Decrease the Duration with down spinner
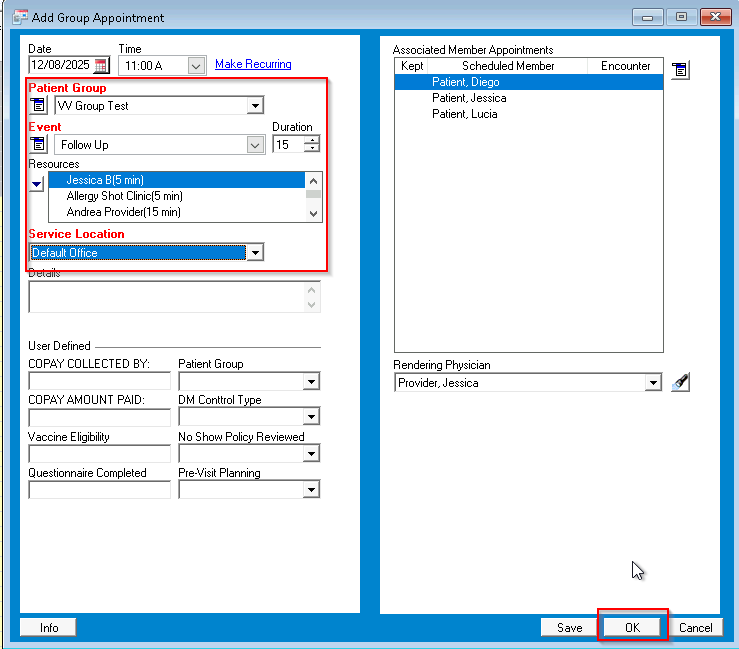The height and width of the screenshot is (649, 739). (x=312, y=148)
